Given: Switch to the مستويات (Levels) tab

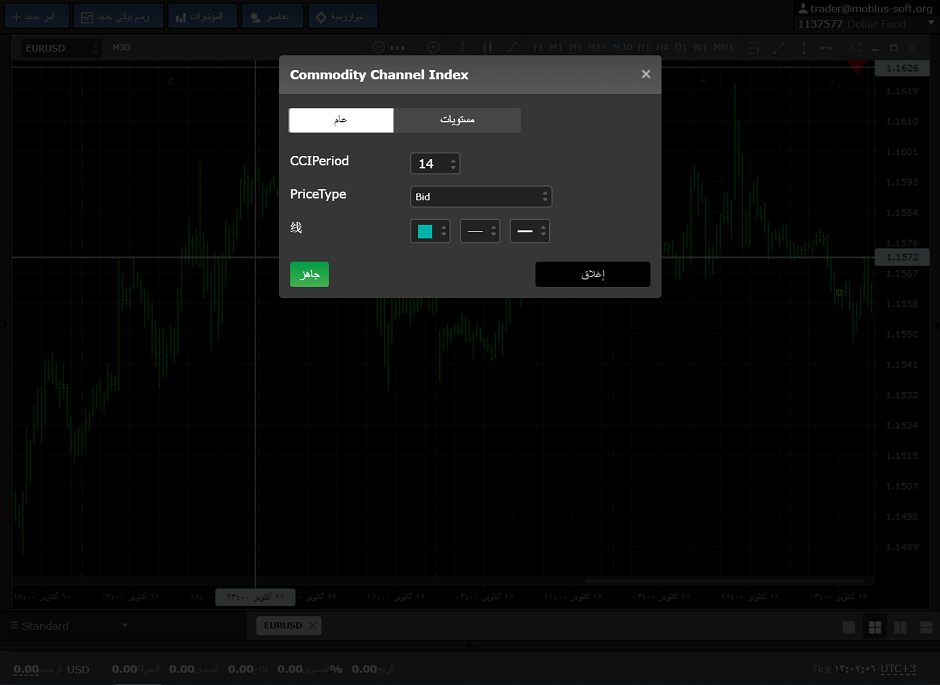Looking at the screenshot, I should pos(457,120).
